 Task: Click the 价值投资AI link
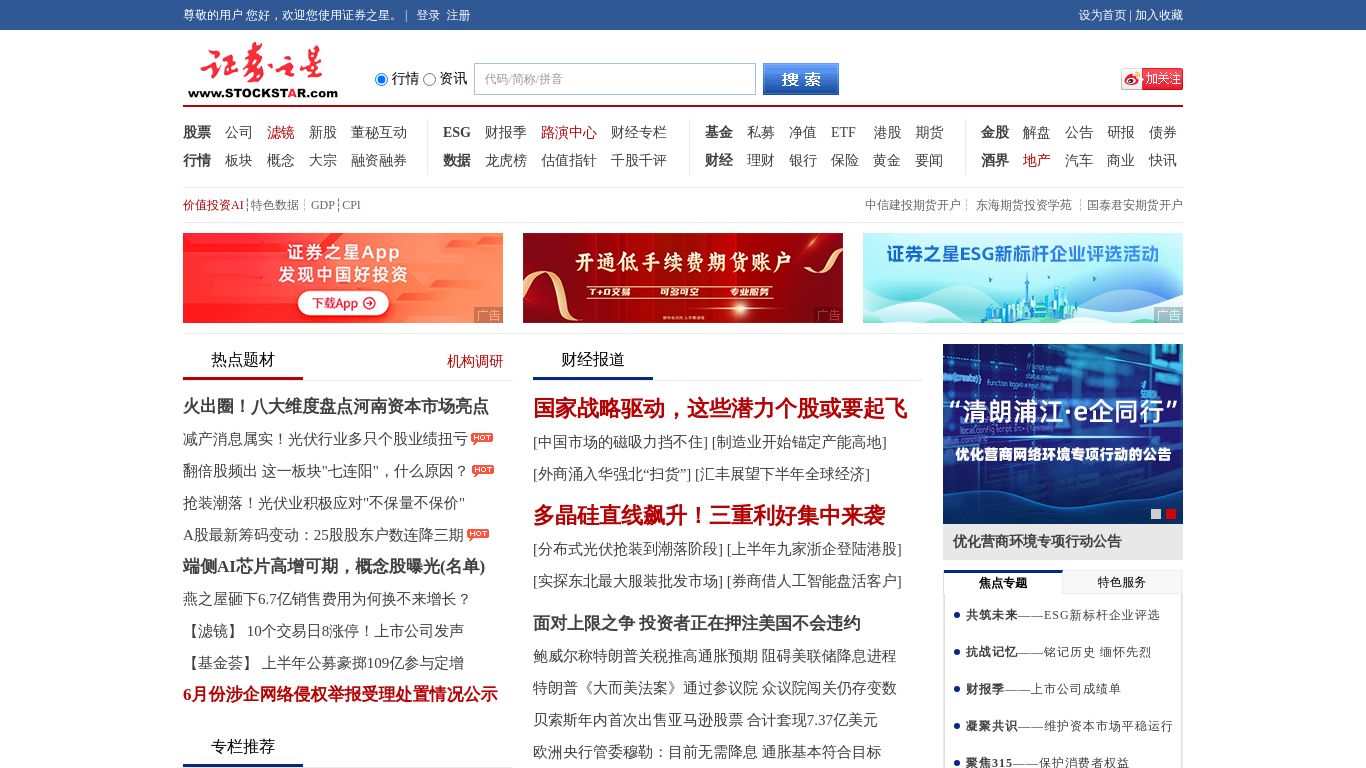click(x=213, y=205)
